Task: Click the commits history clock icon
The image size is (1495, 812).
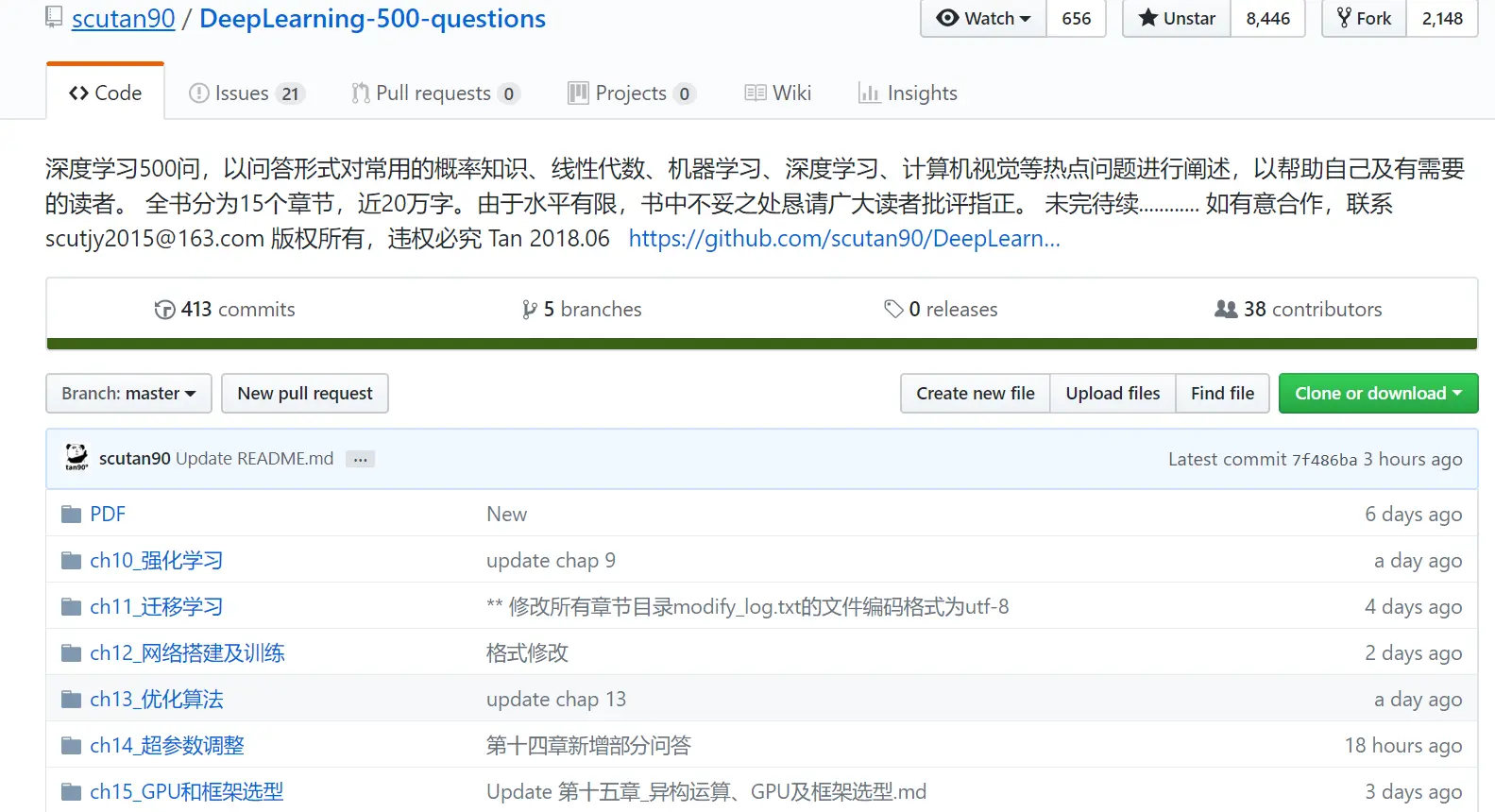Action: click(164, 310)
